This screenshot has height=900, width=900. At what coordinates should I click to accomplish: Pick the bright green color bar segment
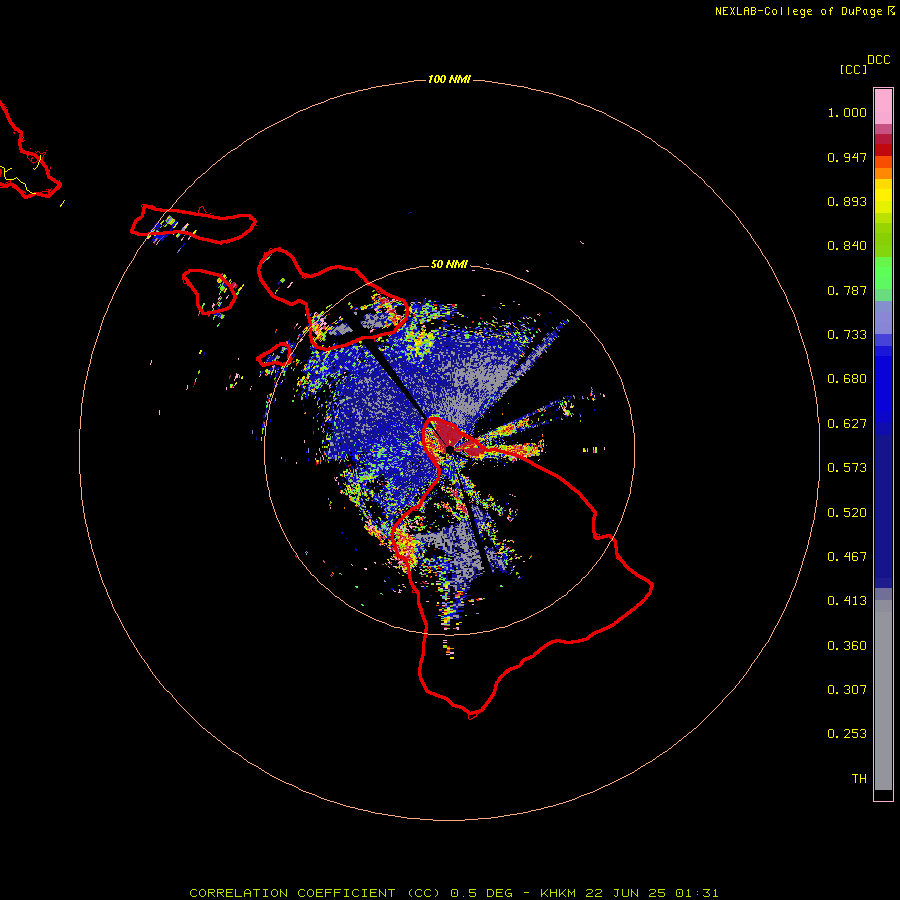pyautogui.click(x=883, y=273)
